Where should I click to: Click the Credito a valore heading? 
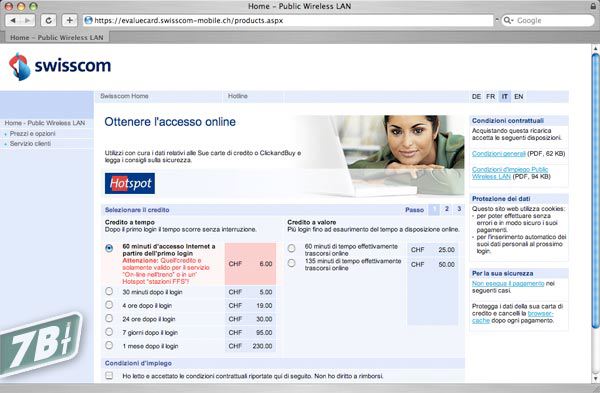coord(311,222)
